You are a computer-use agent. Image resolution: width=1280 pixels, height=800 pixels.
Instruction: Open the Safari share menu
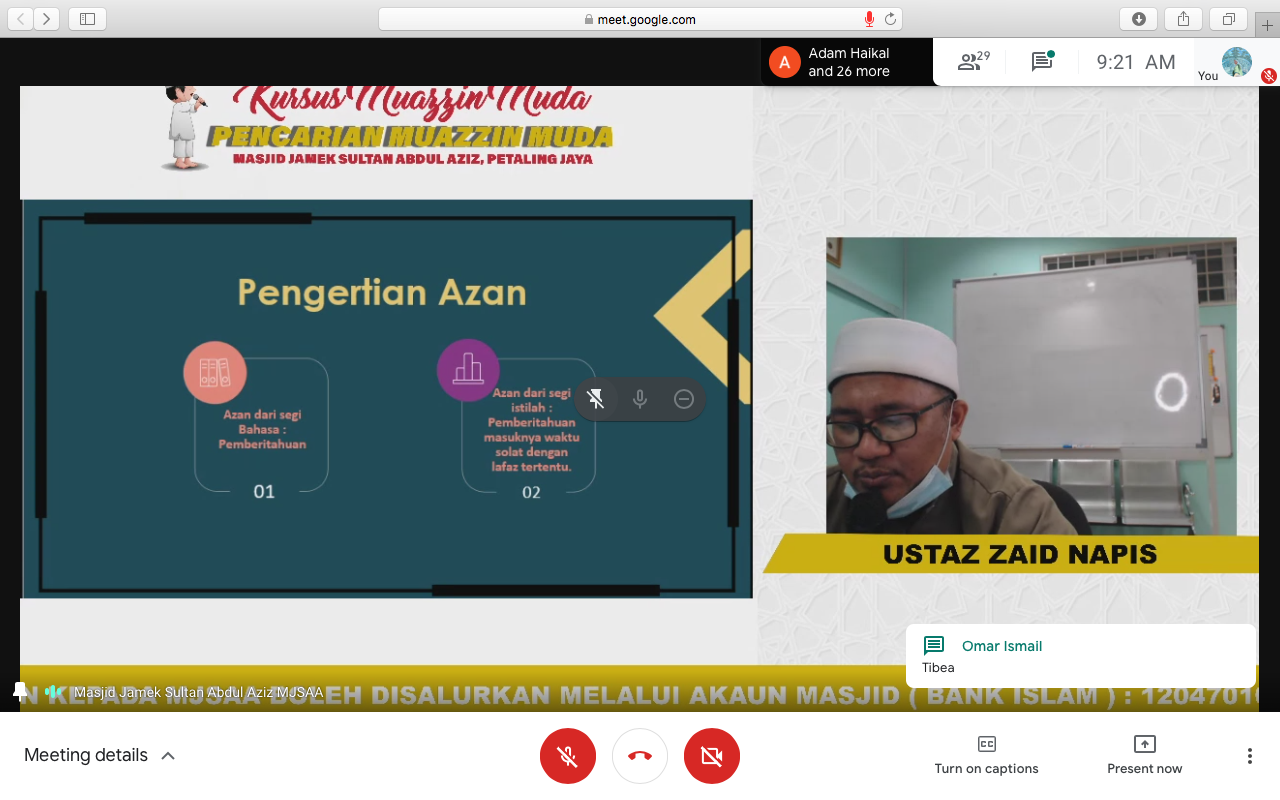point(1183,19)
